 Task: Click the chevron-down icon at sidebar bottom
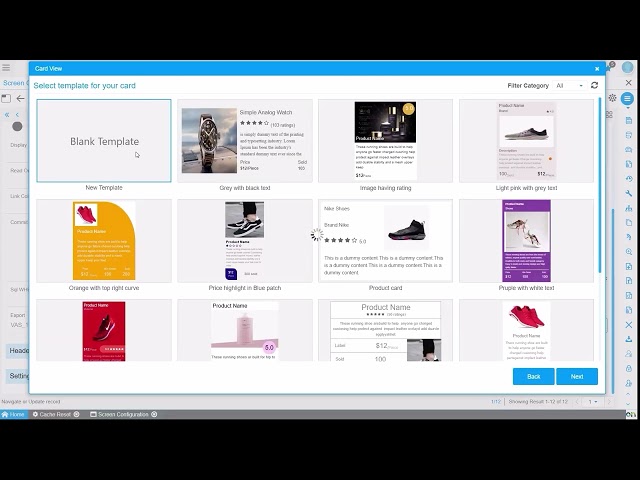point(629,404)
